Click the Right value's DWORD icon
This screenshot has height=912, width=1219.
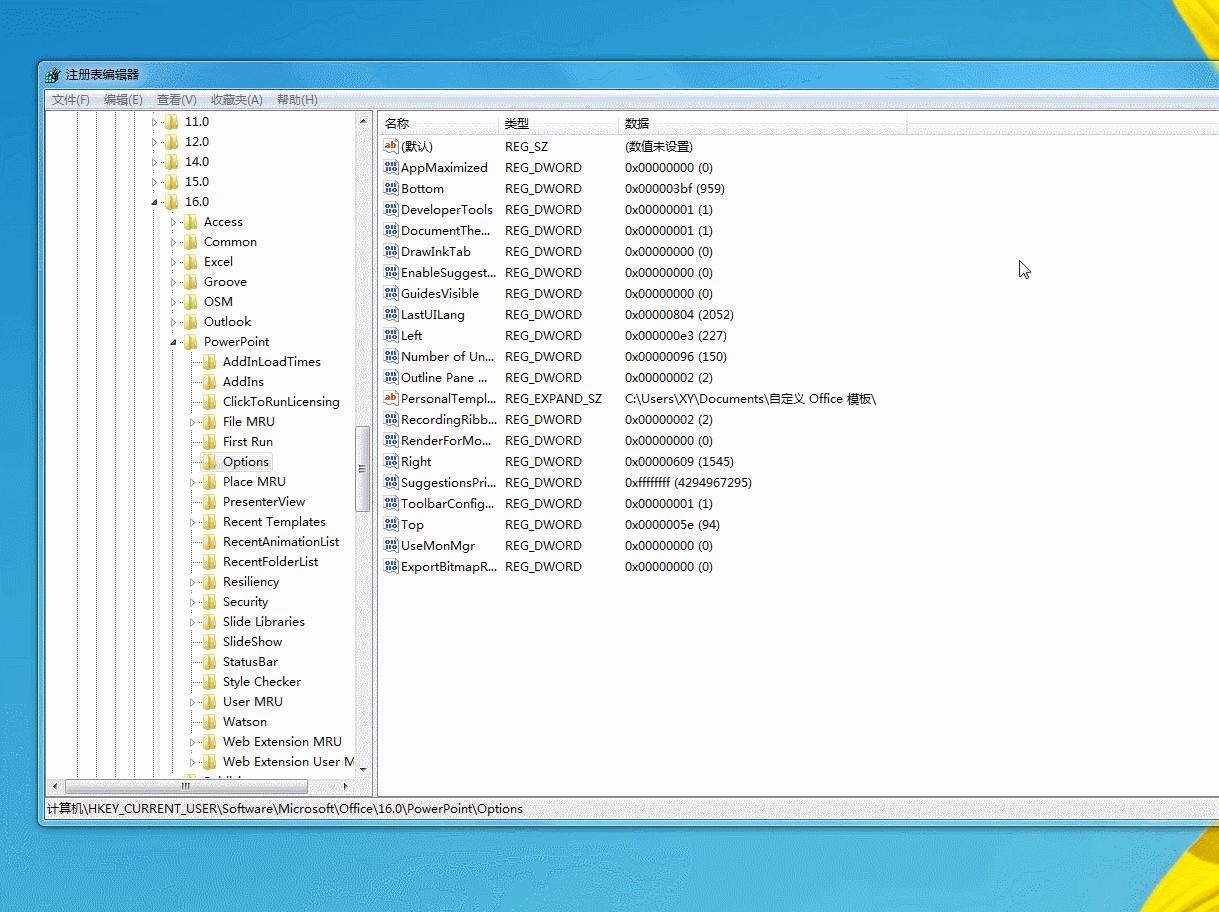click(x=391, y=461)
